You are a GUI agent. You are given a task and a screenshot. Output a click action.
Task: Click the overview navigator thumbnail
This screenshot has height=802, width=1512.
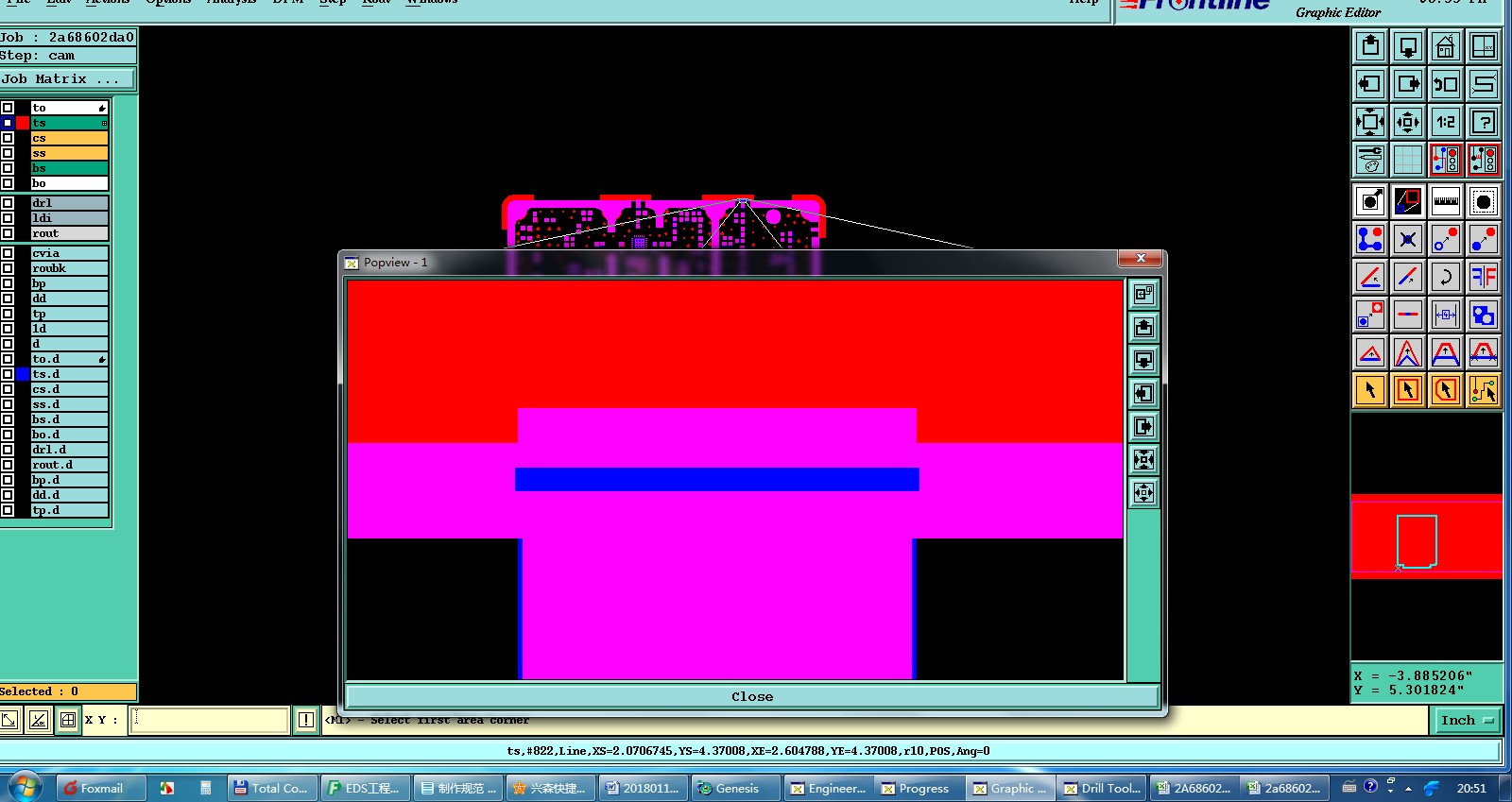(1427, 537)
